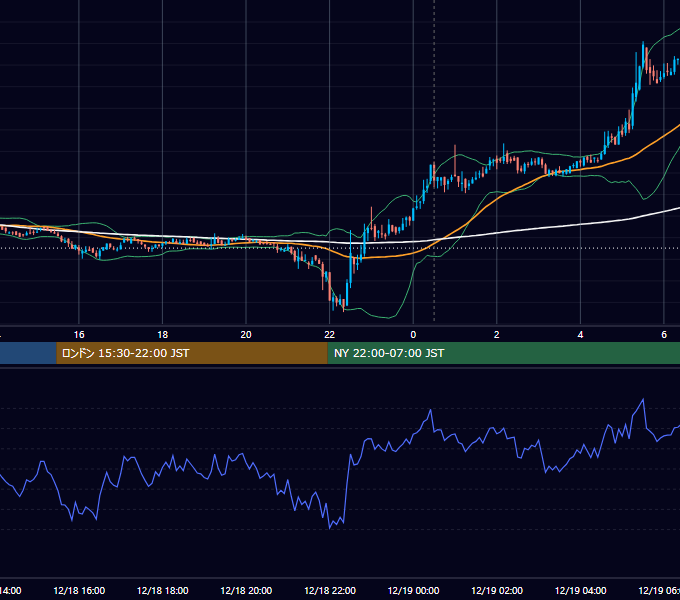Select the 4 hour axis label
The height and width of the screenshot is (600, 680).
[580, 335]
